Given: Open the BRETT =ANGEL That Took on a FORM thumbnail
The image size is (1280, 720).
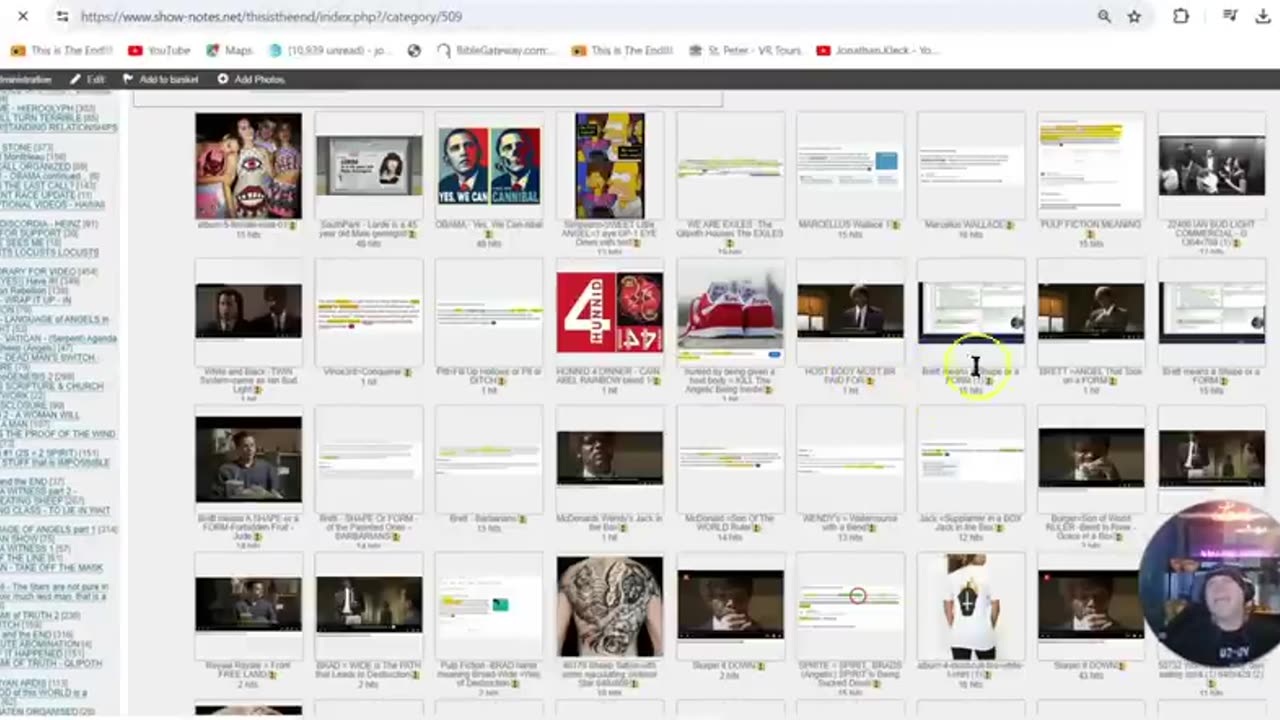Looking at the screenshot, I should coord(1091,311).
